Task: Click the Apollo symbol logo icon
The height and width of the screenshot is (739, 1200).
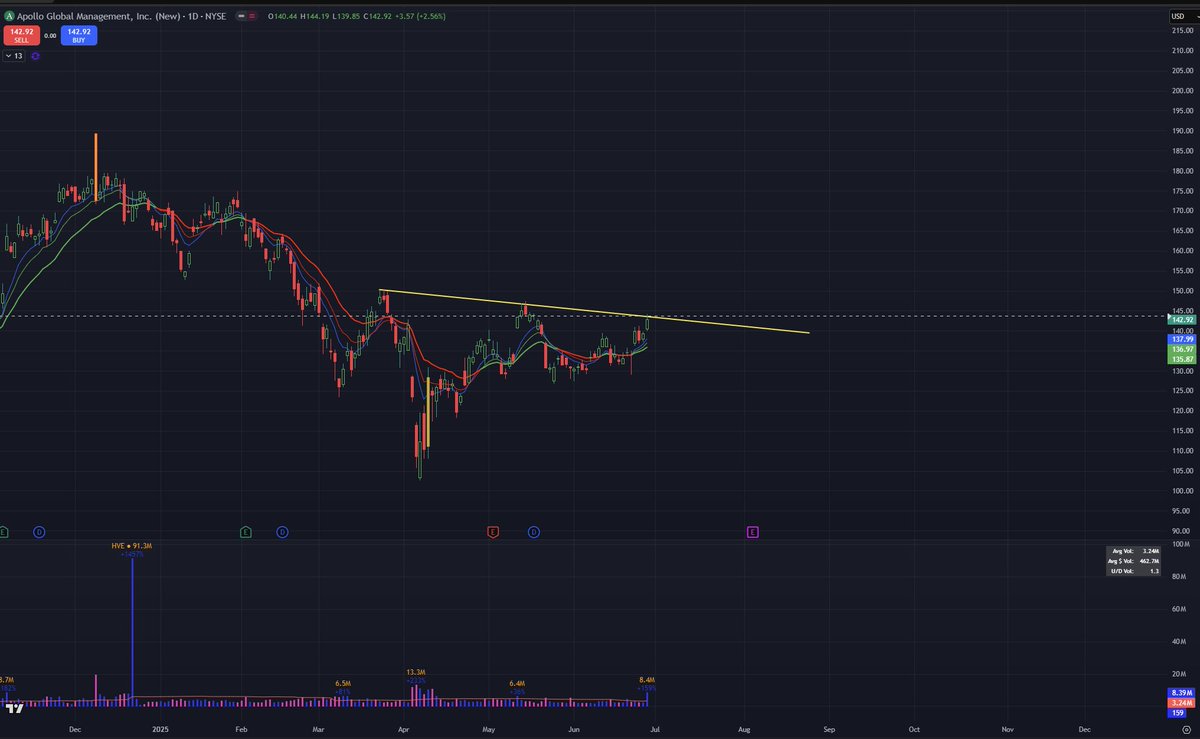Action: pyautogui.click(x=10, y=15)
